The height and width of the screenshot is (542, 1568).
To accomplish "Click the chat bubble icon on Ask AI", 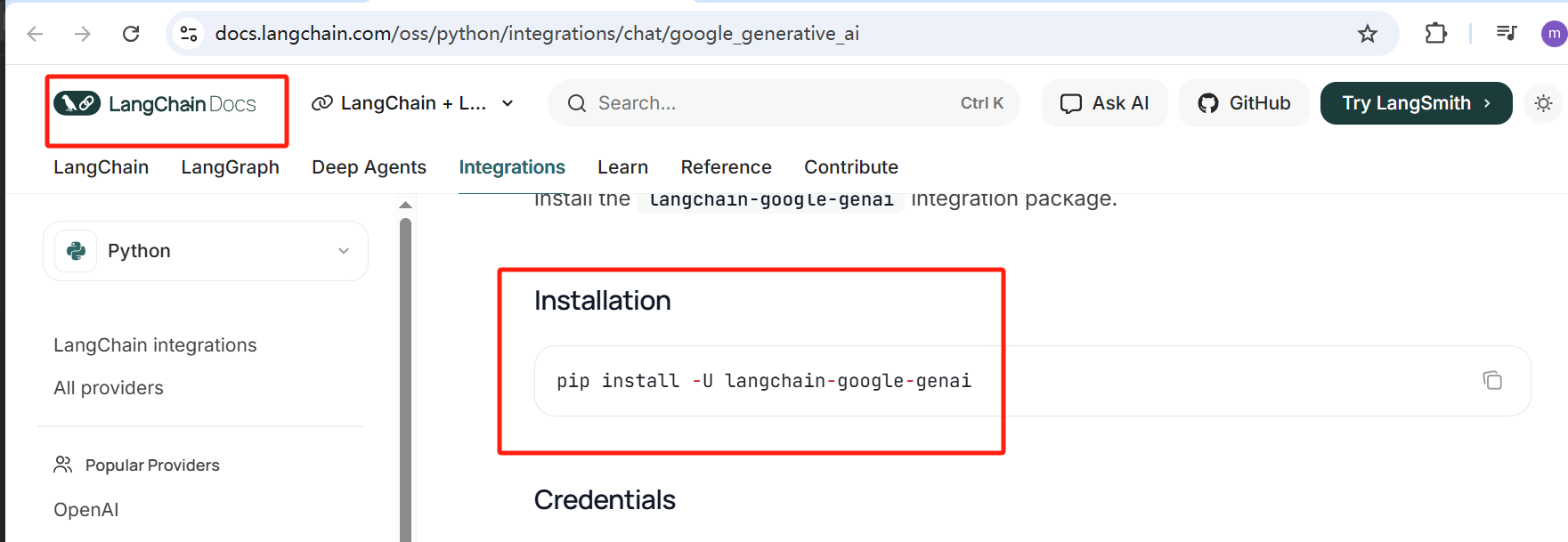I will 1071,104.
